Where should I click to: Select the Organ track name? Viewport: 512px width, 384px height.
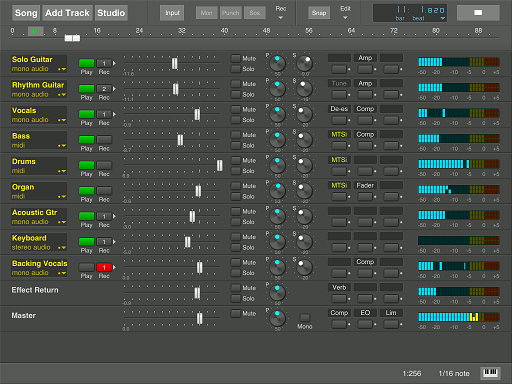pos(23,187)
